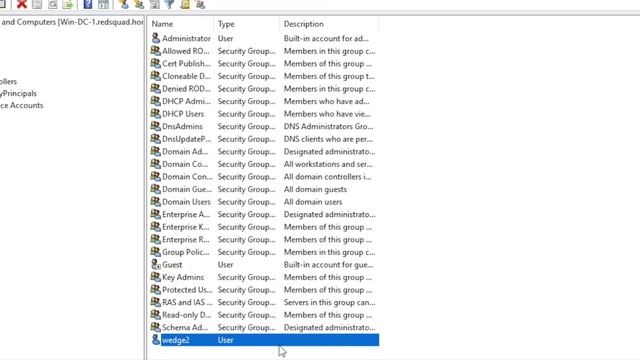Viewport: 640px width, 360px height.
Task: Click 'Built-in account for ad...' description
Action: pos(326,38)
